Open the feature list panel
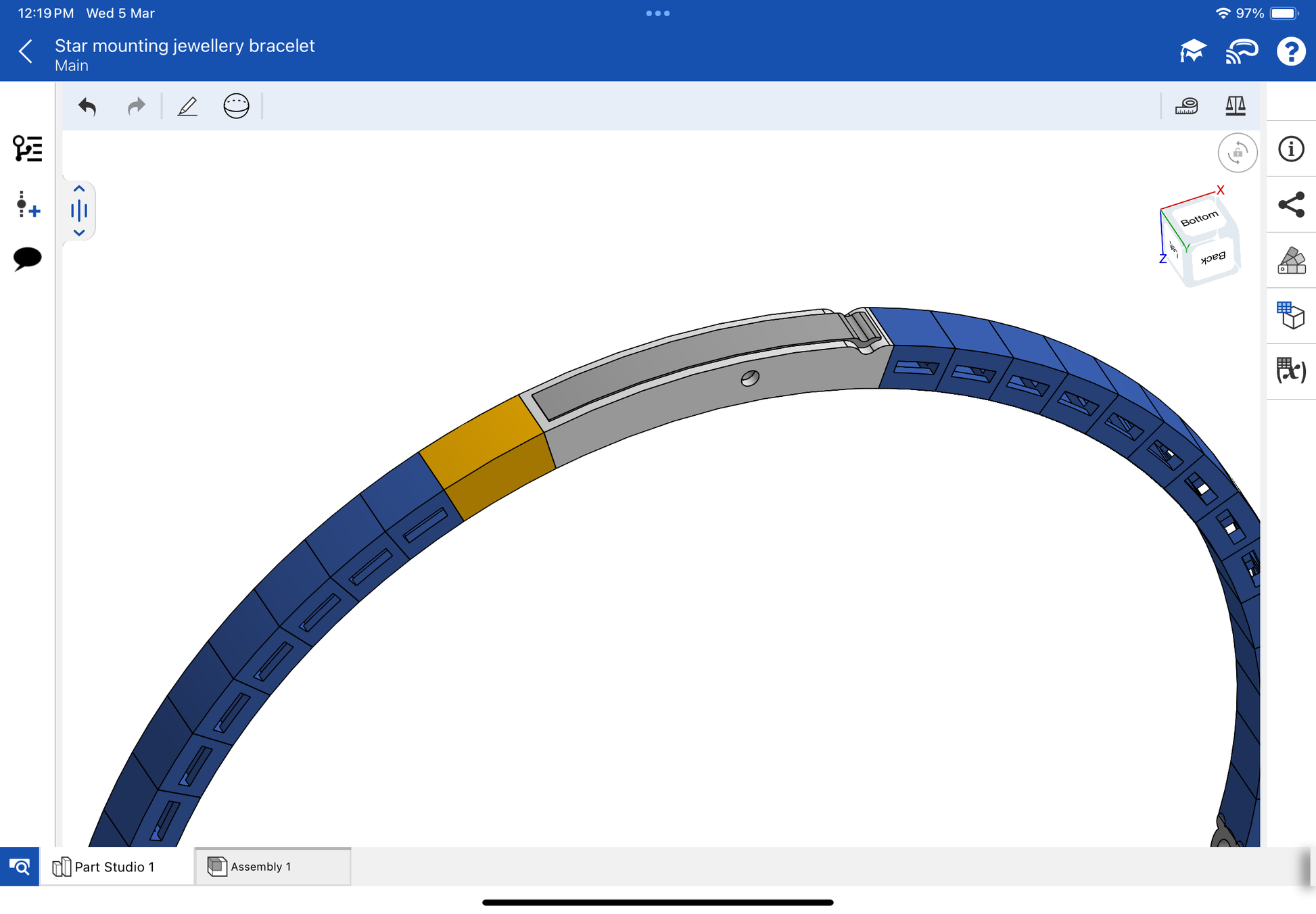 pos(27,149)
